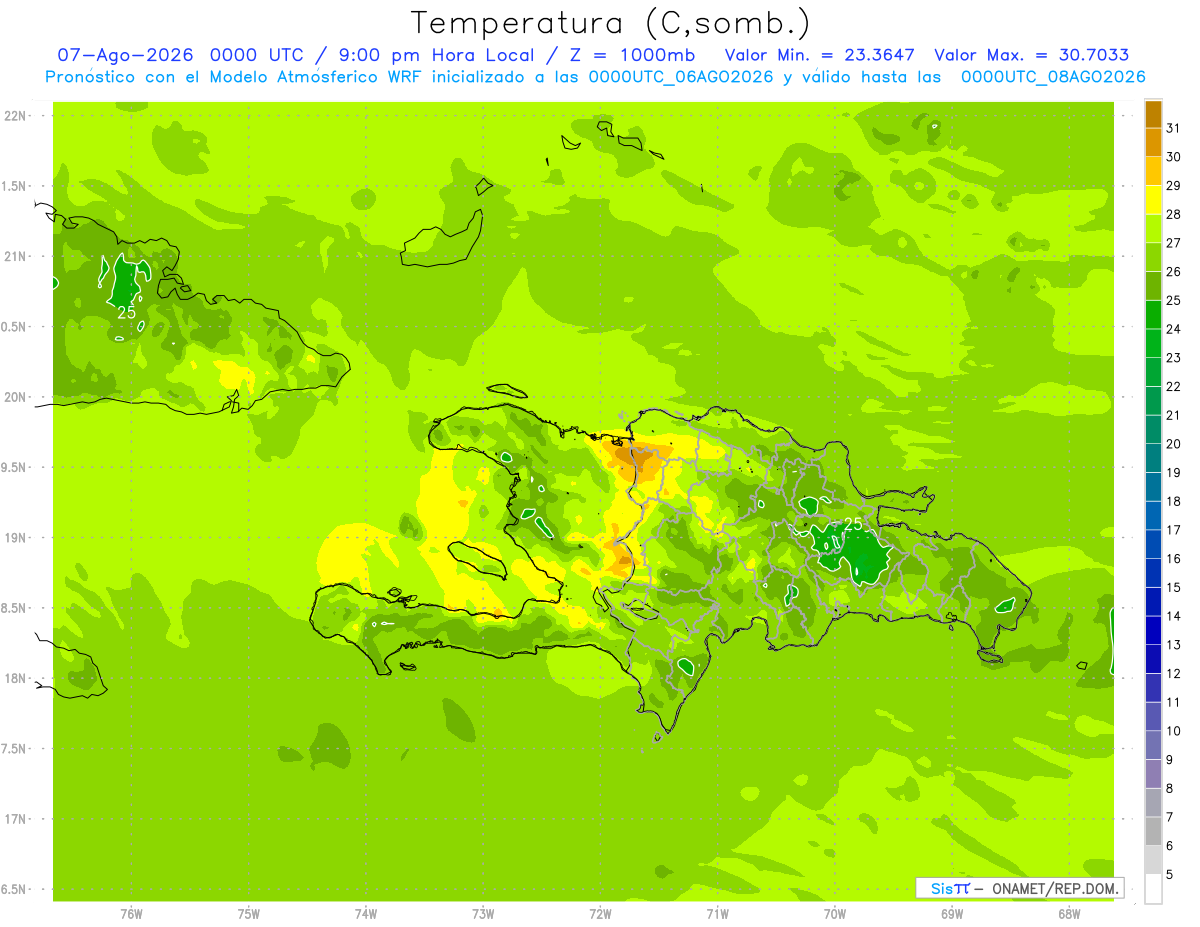
Task: Click the colorbar label "5"
Action: (x=1171, y=875)
